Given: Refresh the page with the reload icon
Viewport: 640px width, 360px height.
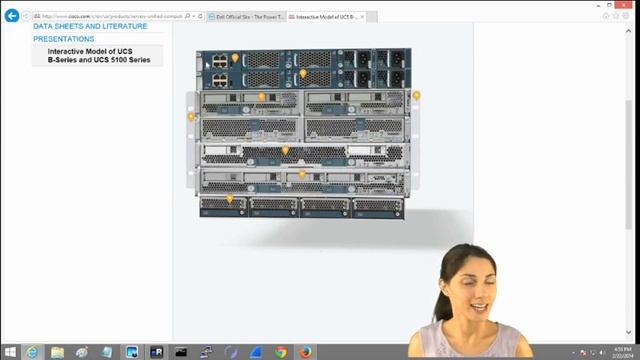Looking at the screenshot, I should pyautogui.click(x=200, y=16).
